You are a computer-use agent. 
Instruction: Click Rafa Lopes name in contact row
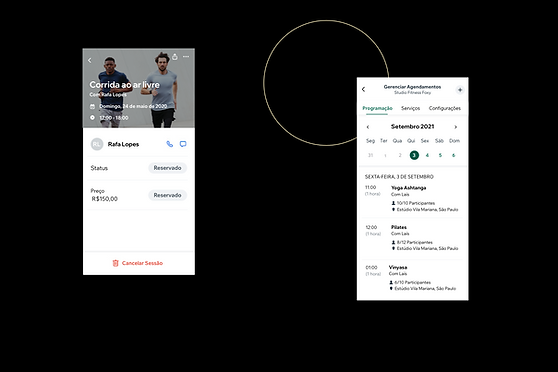pos(123,144)
